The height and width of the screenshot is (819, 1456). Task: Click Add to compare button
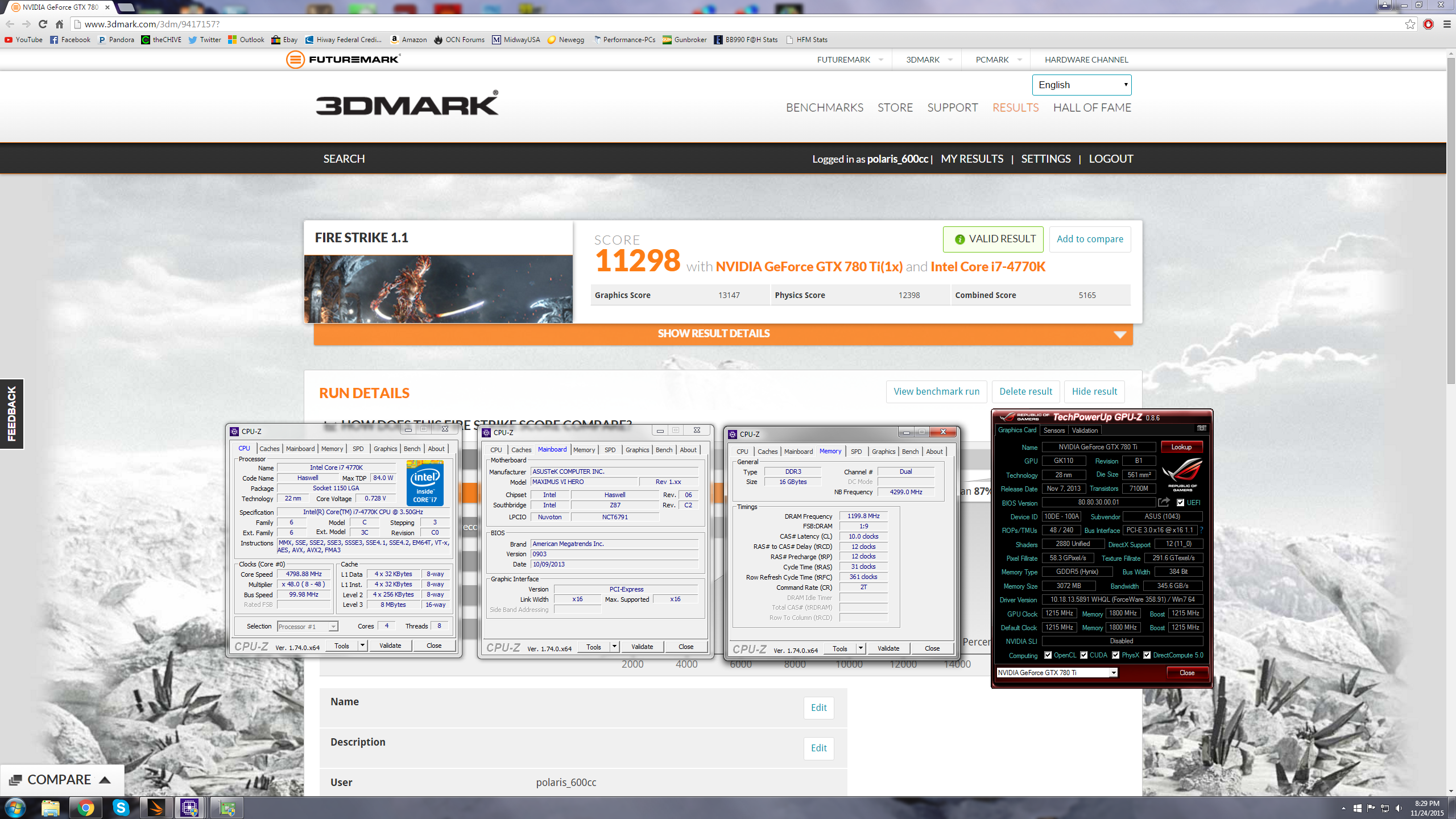pyautogui.click(x=1090, y=239)
